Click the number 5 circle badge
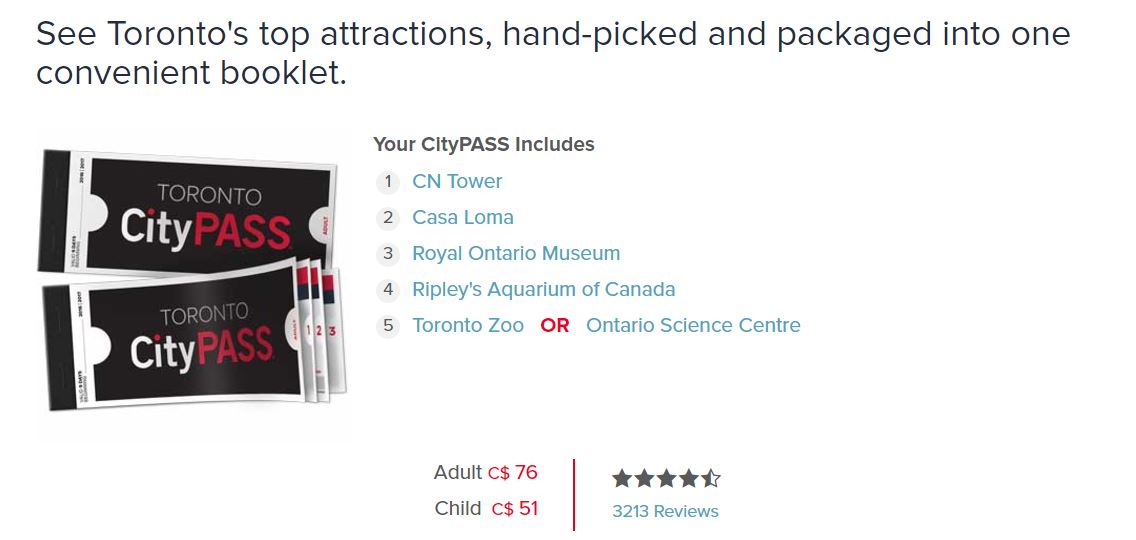 388,326
